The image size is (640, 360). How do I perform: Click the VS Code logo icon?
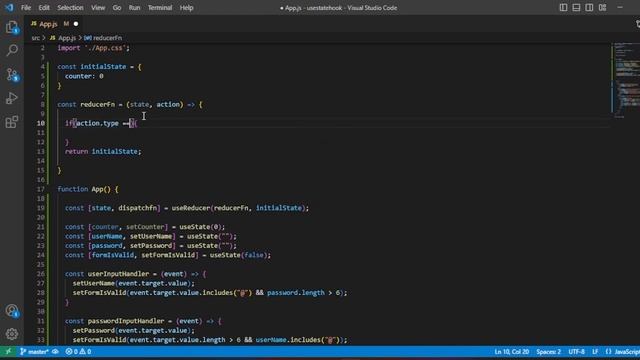point(9,7)
